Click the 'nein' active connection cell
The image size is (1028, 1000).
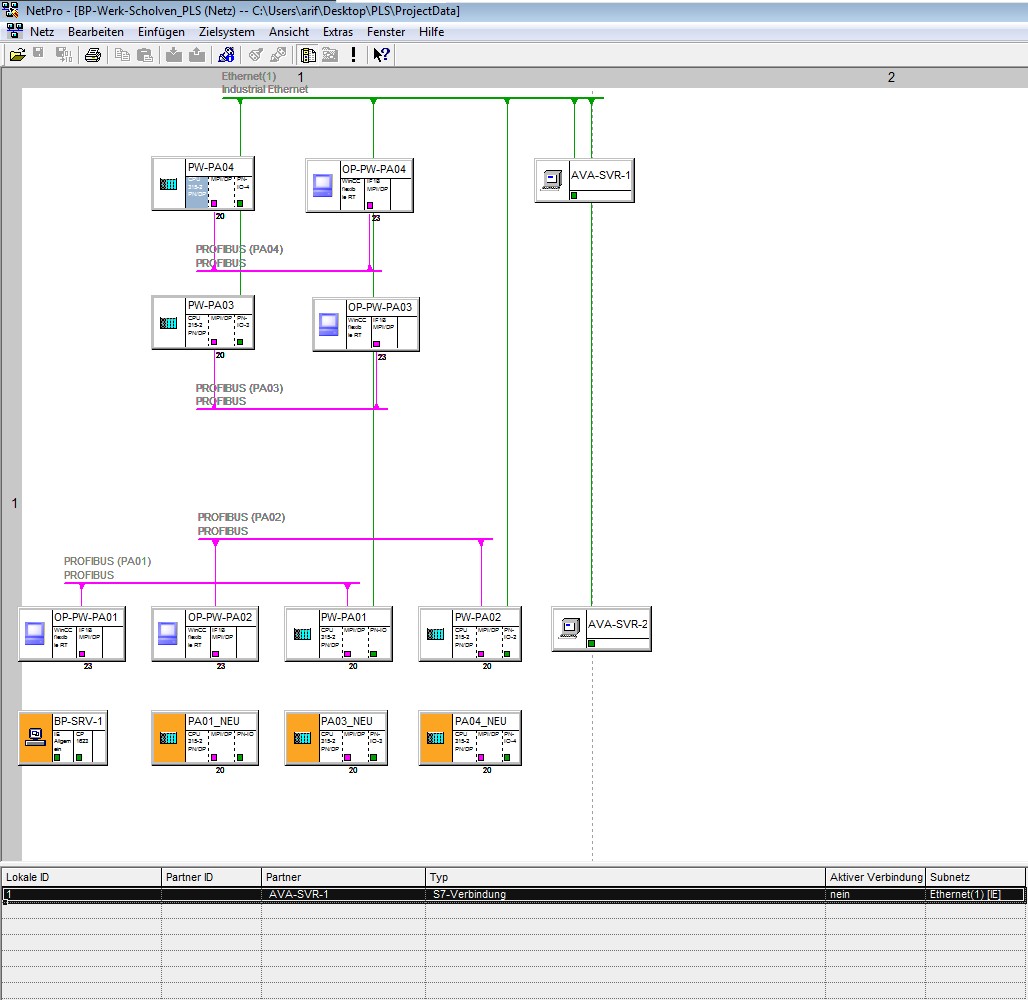(875, 894)
